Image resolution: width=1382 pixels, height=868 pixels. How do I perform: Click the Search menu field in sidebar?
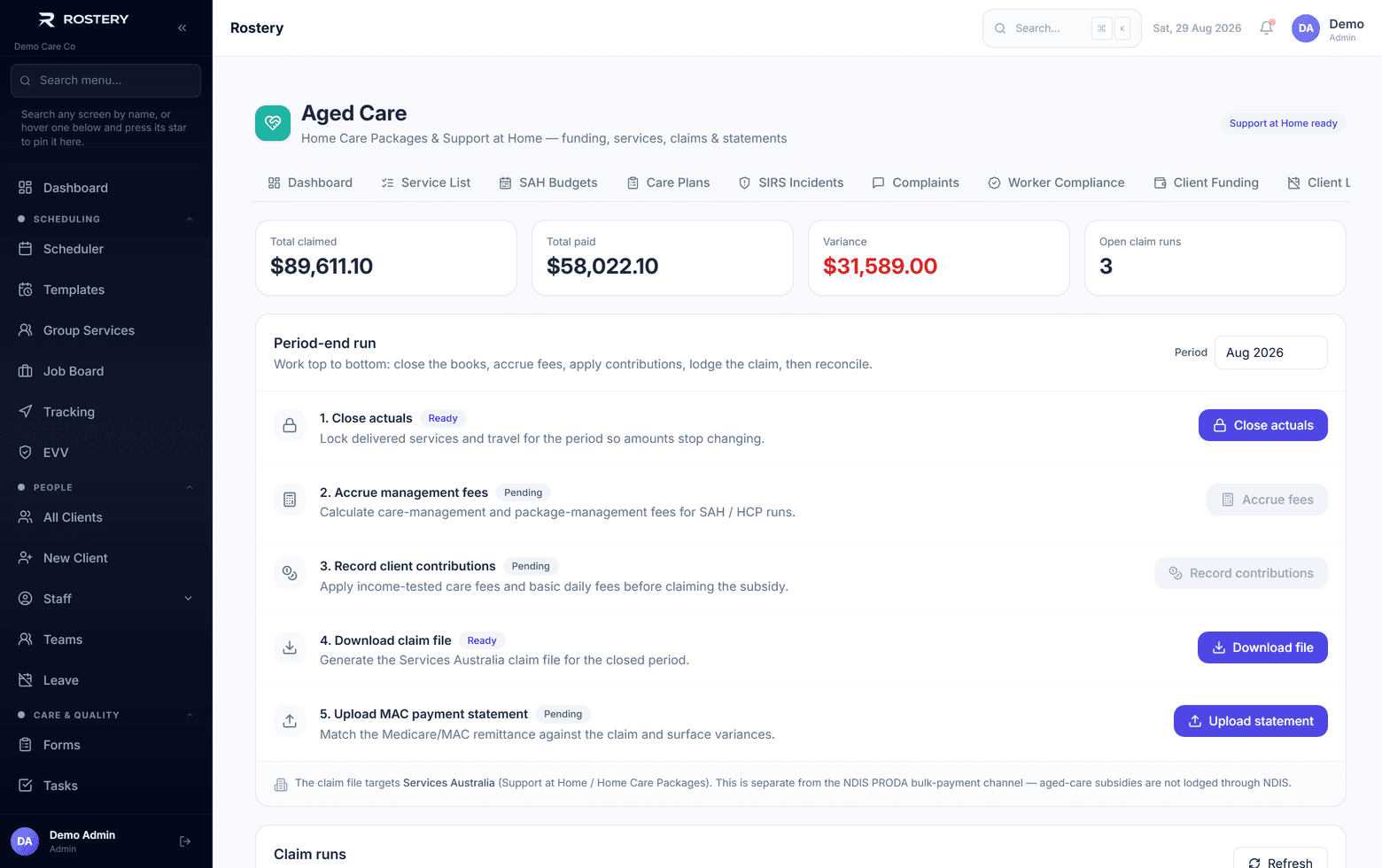(105, 81)
